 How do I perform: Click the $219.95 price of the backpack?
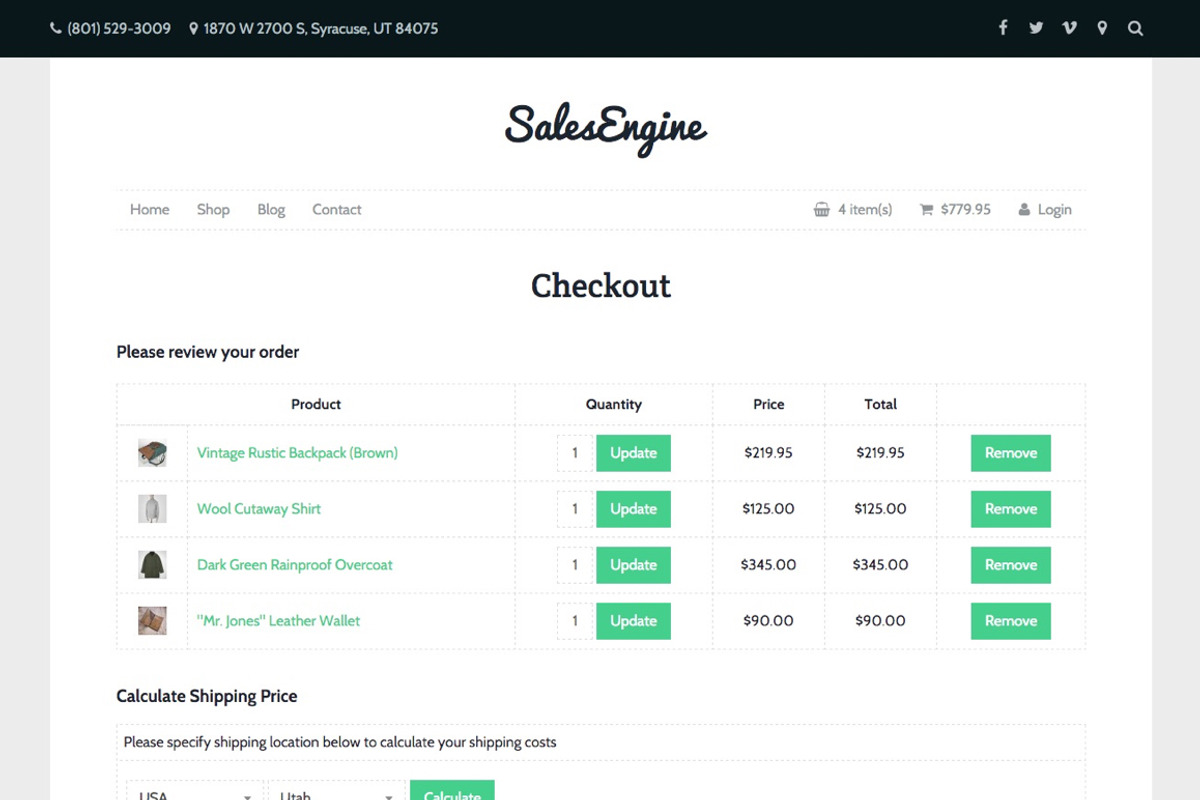coord(769,453)
